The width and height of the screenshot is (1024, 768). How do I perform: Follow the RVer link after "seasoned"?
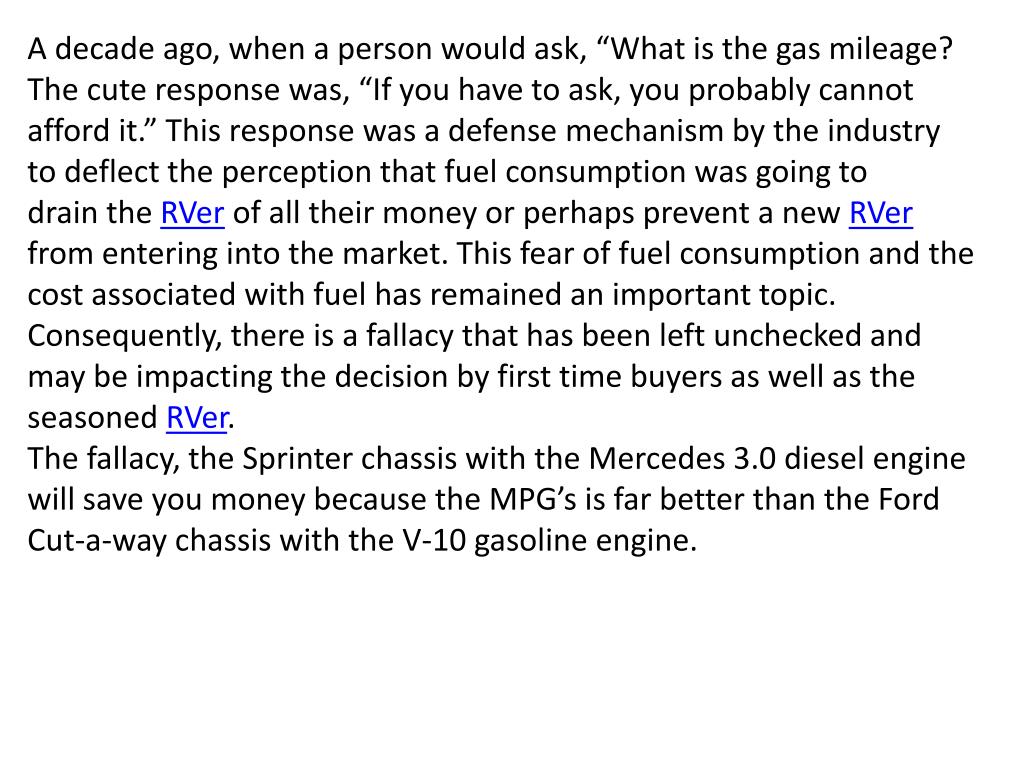pyautogui.click(x=197, y=418)
